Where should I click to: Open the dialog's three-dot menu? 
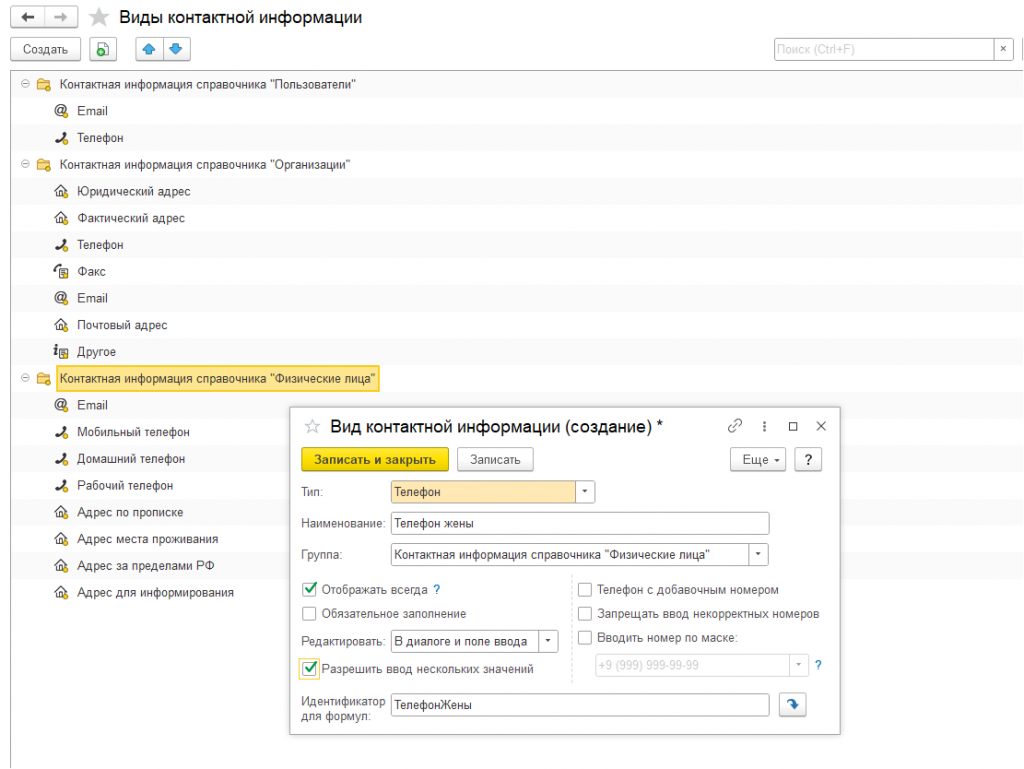pos(764,426)
